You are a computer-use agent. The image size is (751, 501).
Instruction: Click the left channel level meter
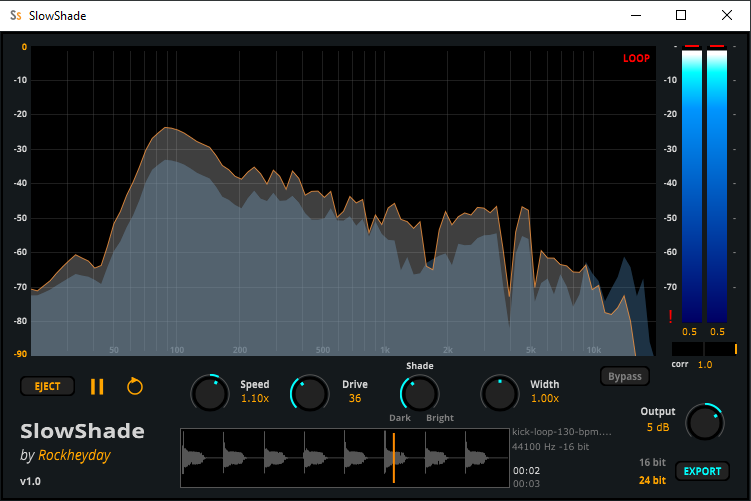691,185
